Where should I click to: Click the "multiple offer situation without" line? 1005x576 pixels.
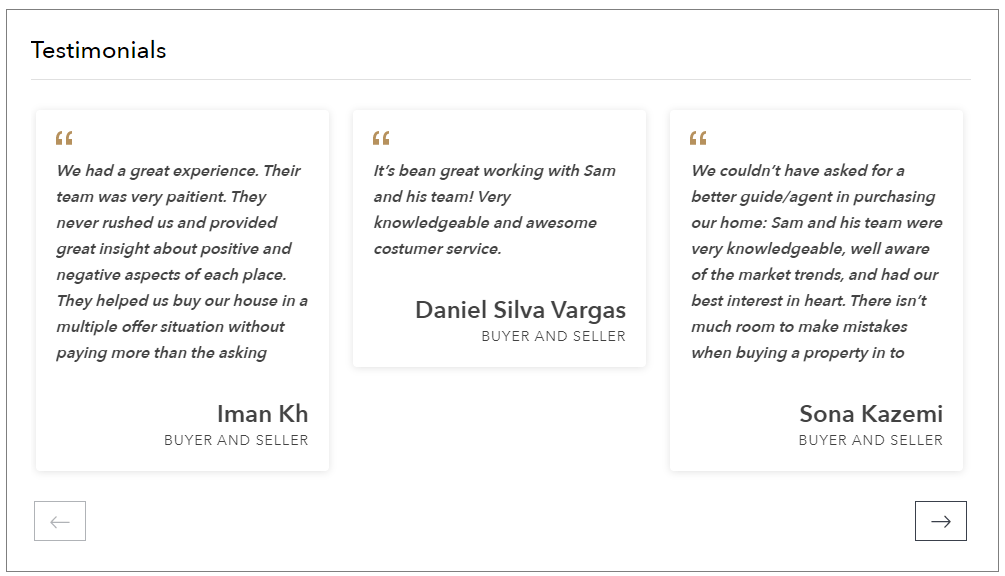(170, 327)
